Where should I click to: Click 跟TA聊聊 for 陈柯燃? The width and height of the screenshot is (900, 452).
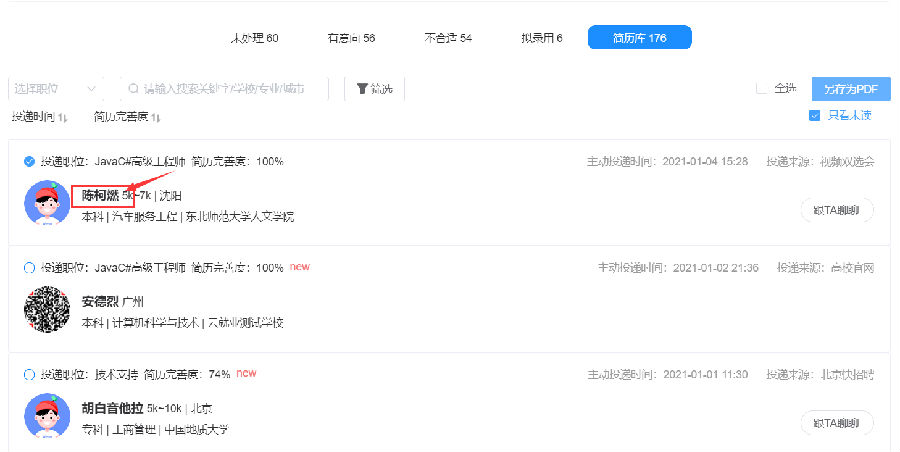pos(837,210)
